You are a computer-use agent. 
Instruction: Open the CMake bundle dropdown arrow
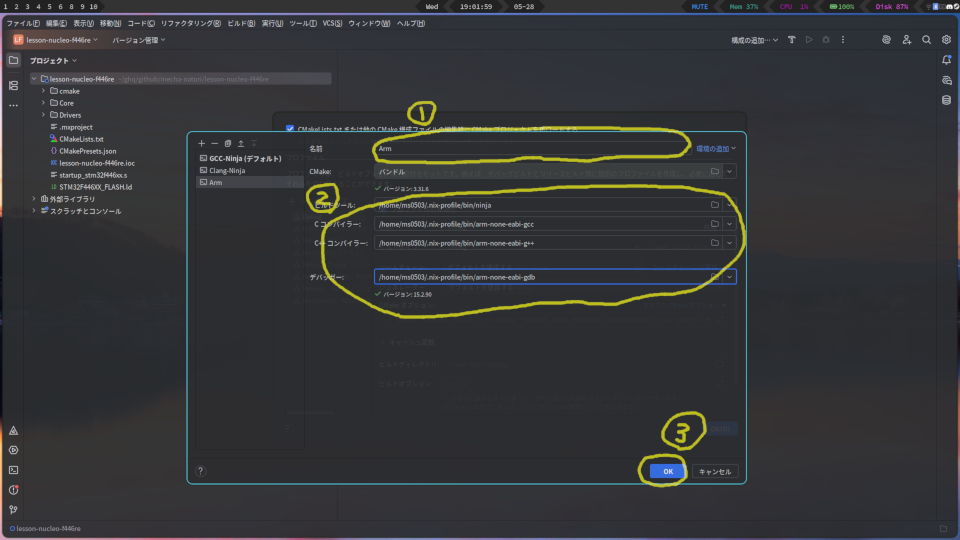(730, 172)
